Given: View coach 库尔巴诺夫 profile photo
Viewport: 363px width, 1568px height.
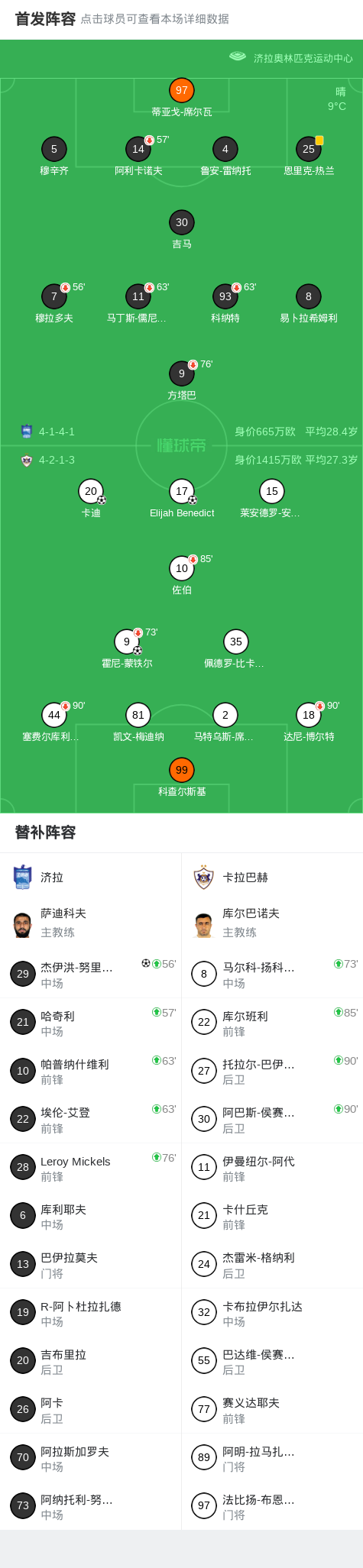Looking at the screenshot, I should tap(203, 924).
